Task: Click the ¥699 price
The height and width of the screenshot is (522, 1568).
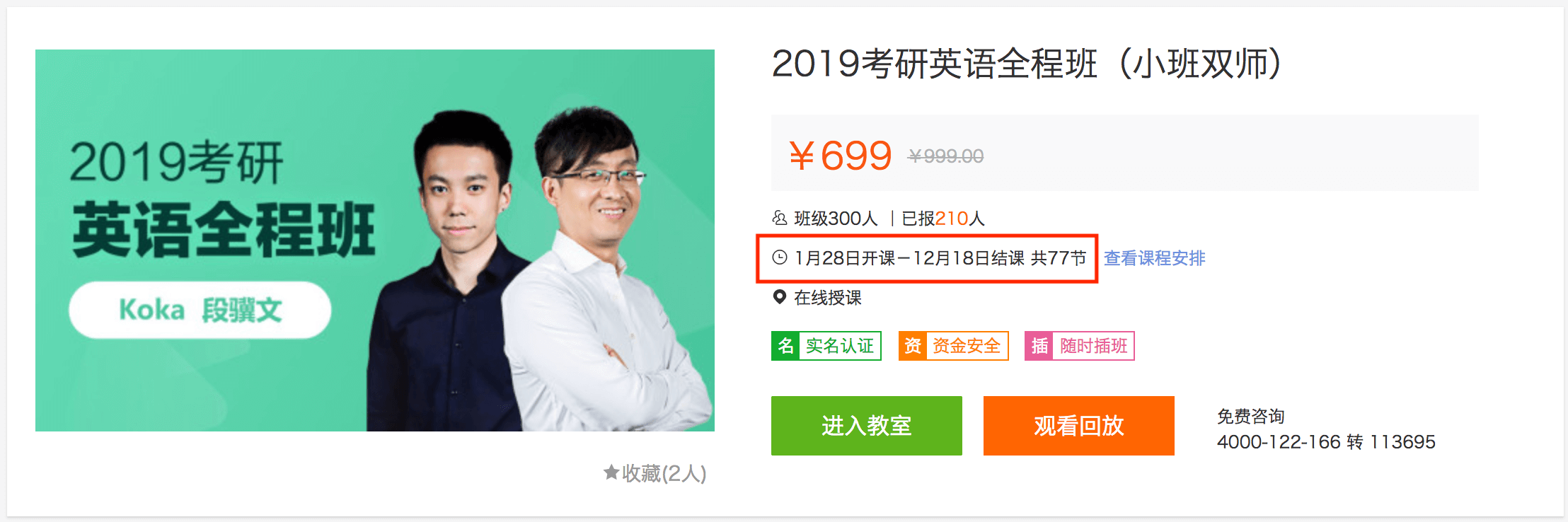Action: (840, 155)
